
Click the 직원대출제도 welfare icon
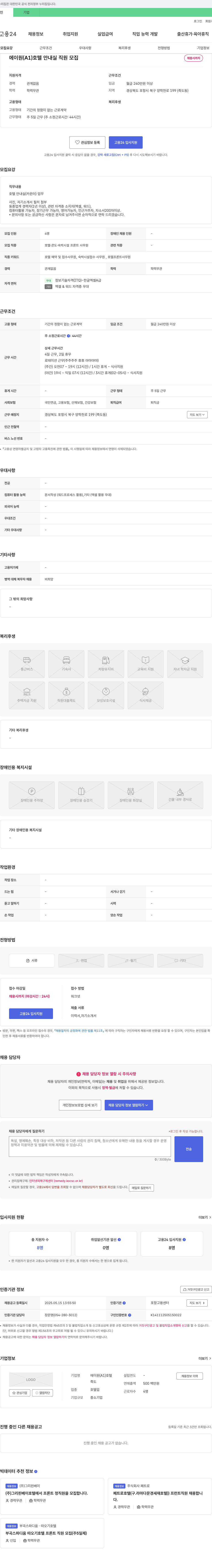coord(66,695)
